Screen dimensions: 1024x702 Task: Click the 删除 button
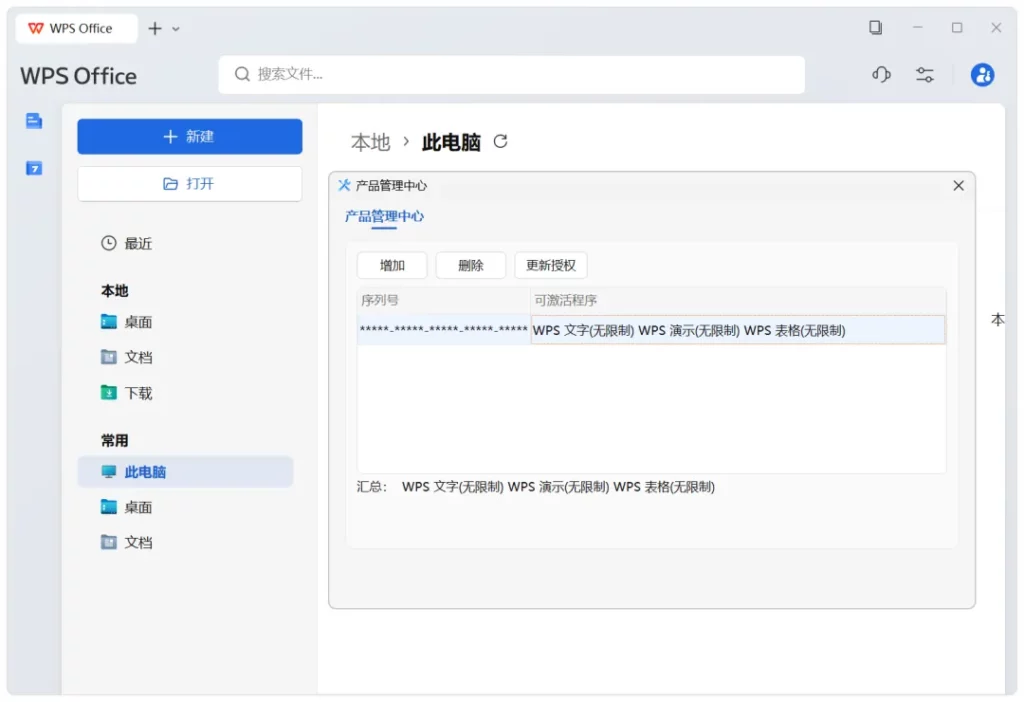pyautogui.click(x=470, y=265)
